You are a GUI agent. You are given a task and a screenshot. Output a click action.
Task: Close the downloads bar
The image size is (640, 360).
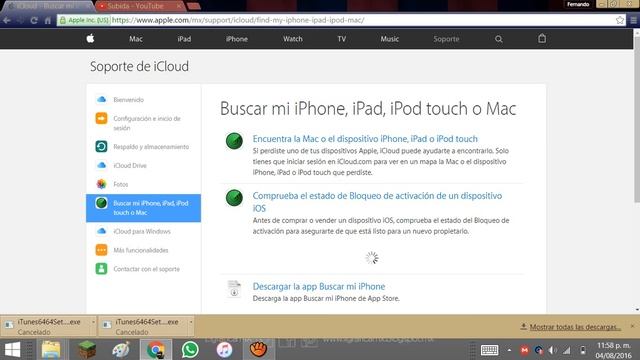pyautogui.click(x=632, y=326)
